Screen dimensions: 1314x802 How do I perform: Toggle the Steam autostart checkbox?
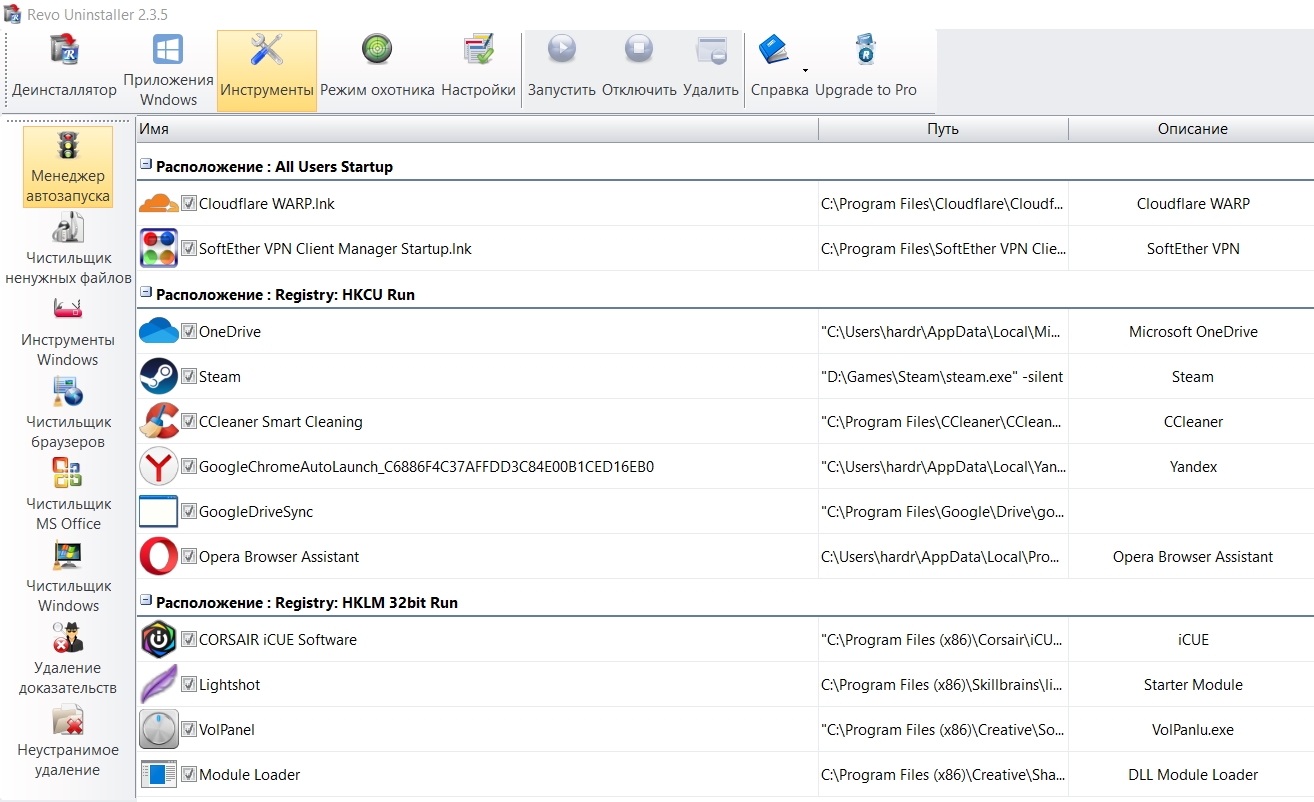(x=188, y=376)
